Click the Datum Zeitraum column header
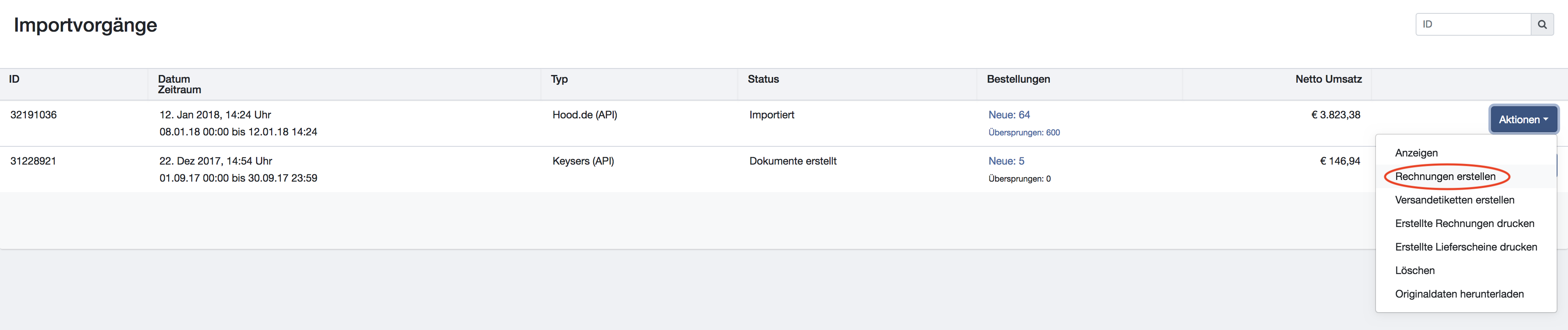 179,84
